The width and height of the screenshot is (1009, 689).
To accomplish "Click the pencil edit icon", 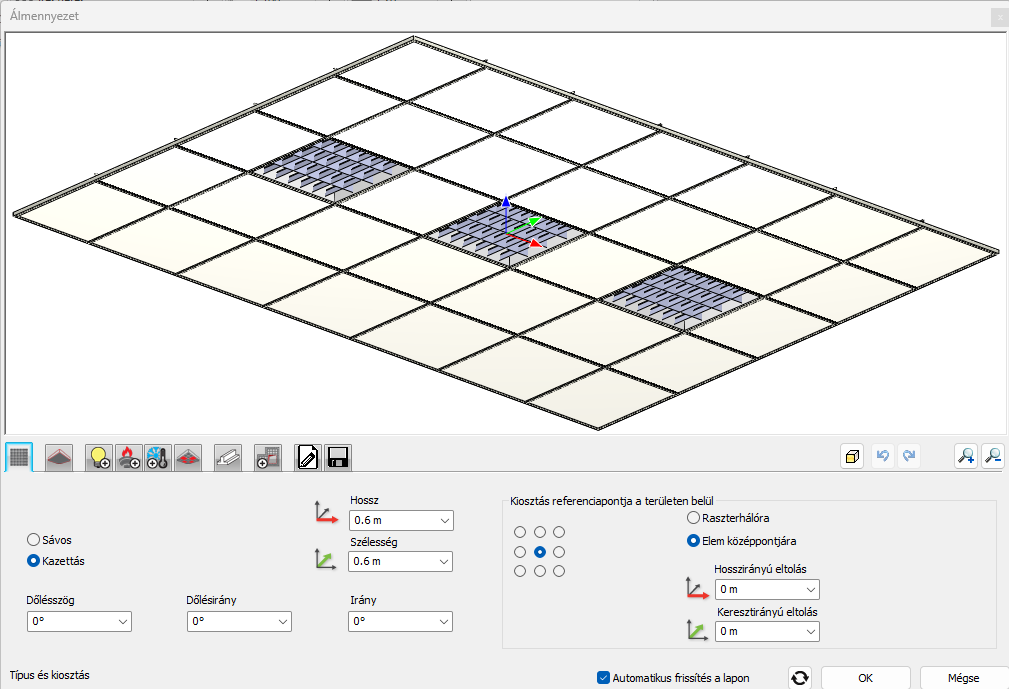I will click(x=308, y=457).
